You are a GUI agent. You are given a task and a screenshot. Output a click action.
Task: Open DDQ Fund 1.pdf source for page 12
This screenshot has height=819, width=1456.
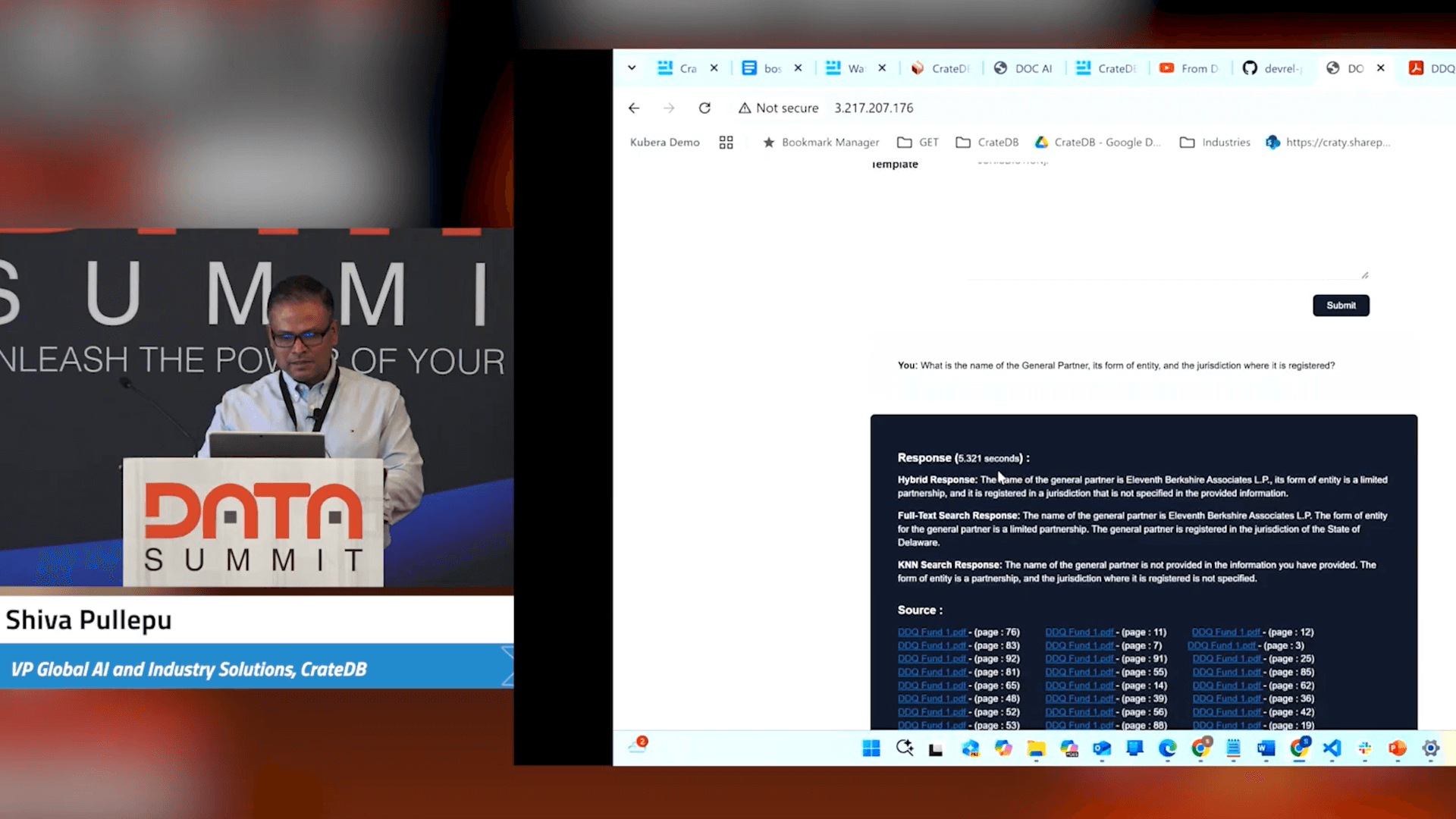point(1226,632)
